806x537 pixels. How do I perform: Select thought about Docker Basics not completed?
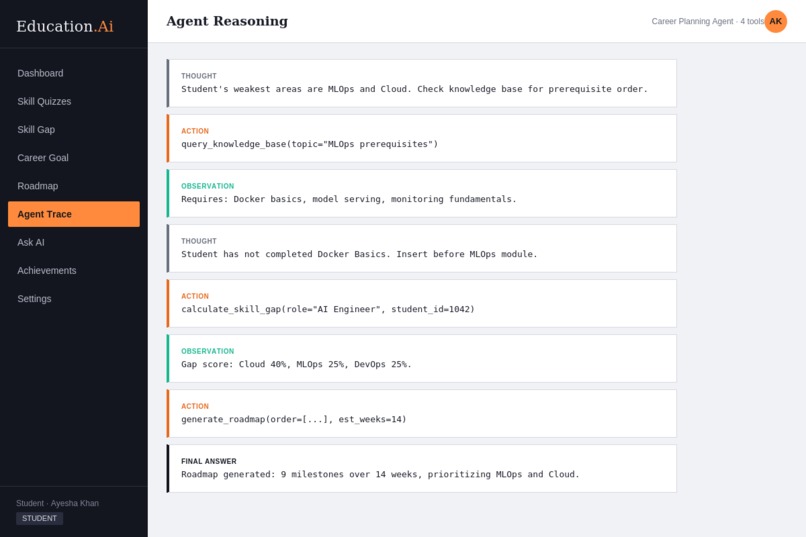[422, 248]
